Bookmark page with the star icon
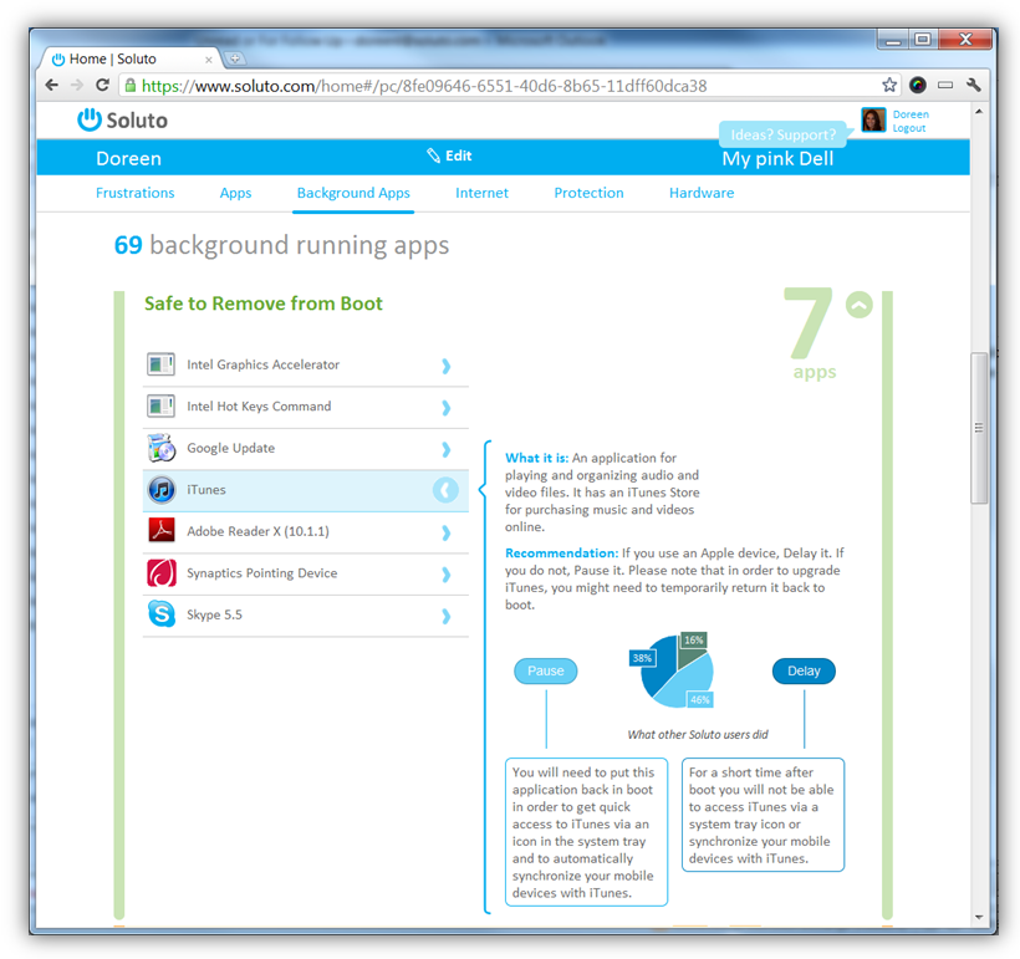The width and height of the screenshot is (1020, 959). (x=889, y=85)
